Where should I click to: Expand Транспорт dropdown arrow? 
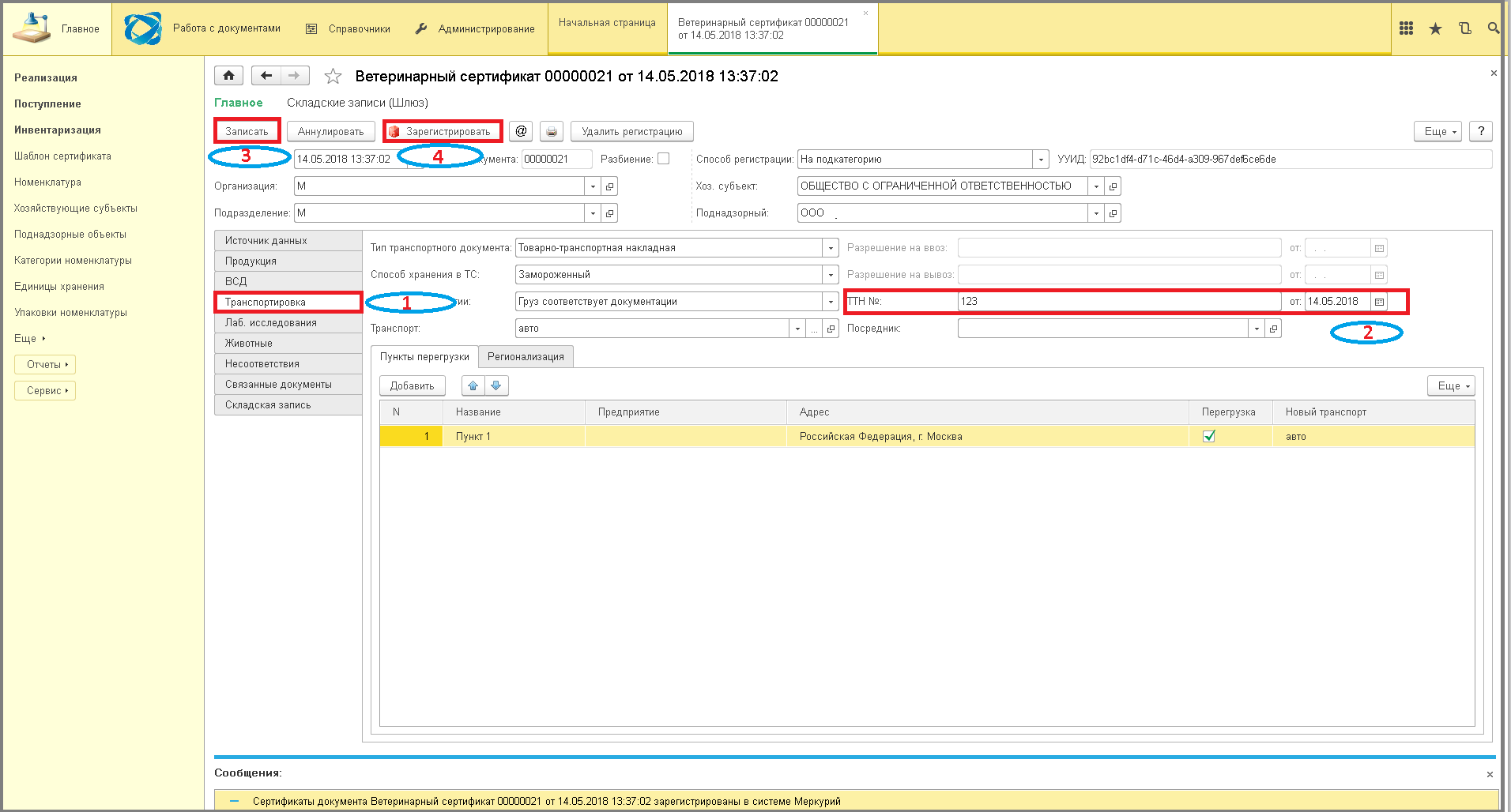tap(797, 329)
